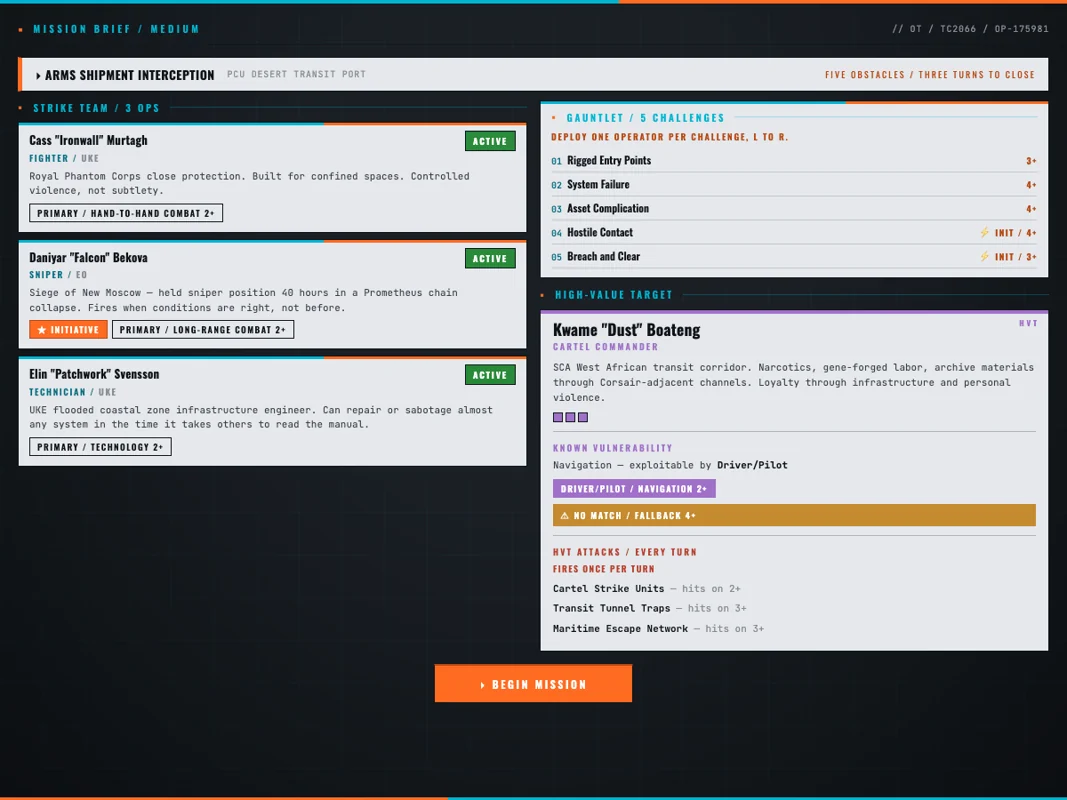Start the mission with Begin Mission button

pos(534,684)
